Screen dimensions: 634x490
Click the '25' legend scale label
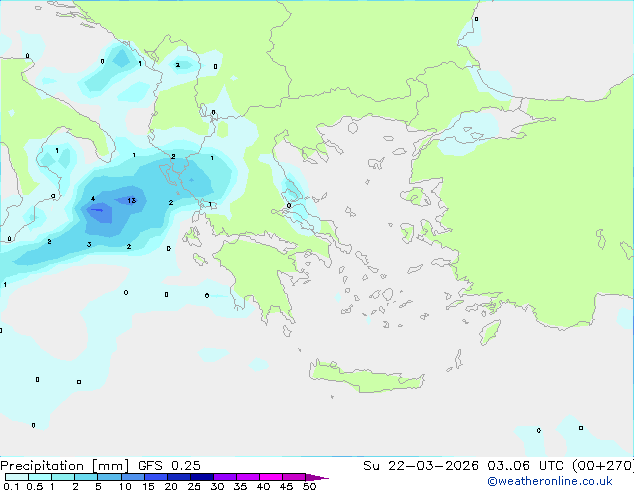coord(194,486)
